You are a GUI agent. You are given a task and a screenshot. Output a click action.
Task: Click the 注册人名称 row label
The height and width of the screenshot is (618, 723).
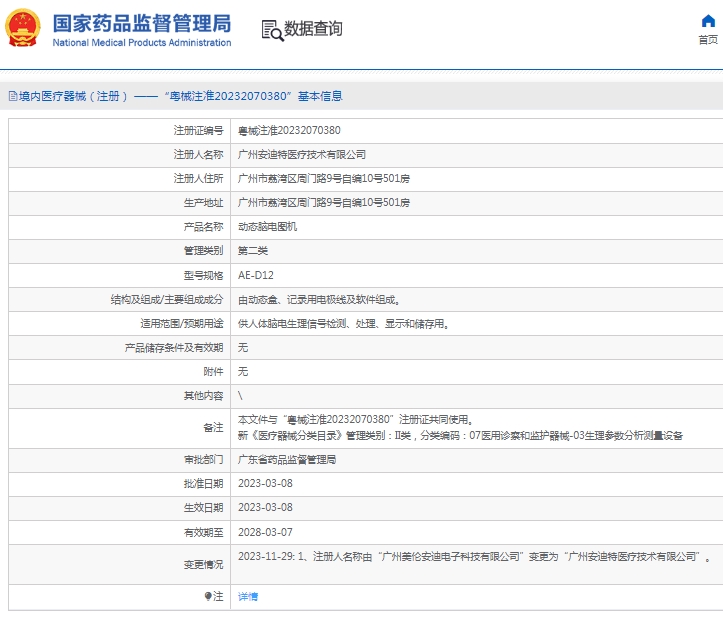pos(198,154)
